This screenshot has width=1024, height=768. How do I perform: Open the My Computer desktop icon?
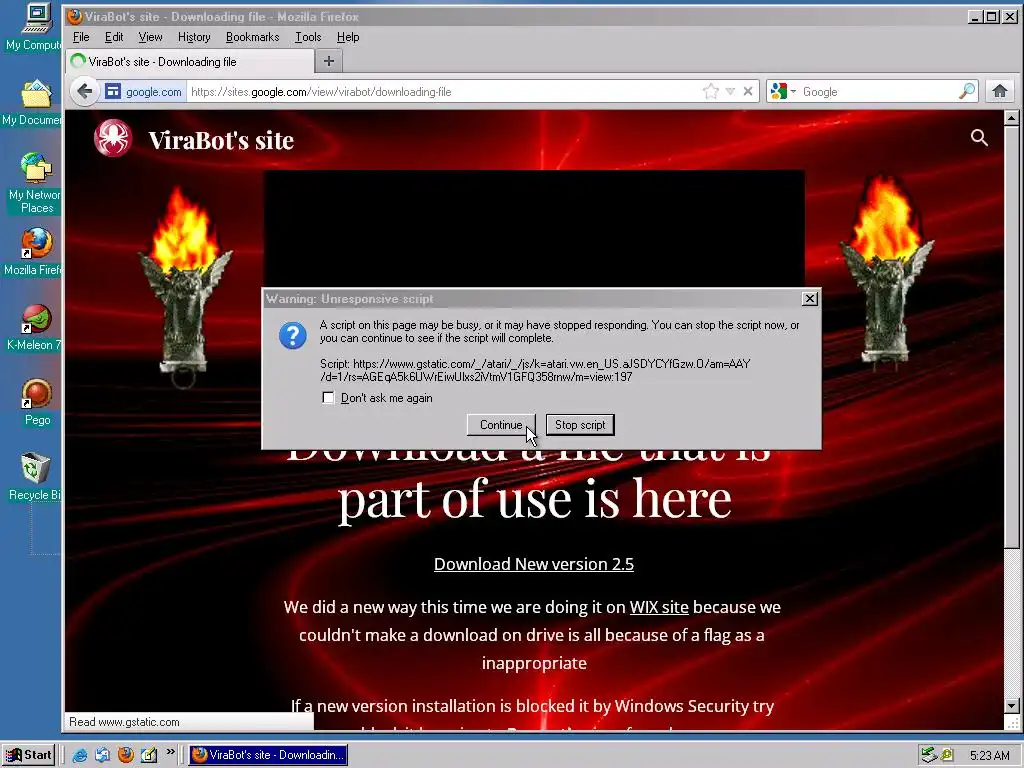(x=36, y=27)
